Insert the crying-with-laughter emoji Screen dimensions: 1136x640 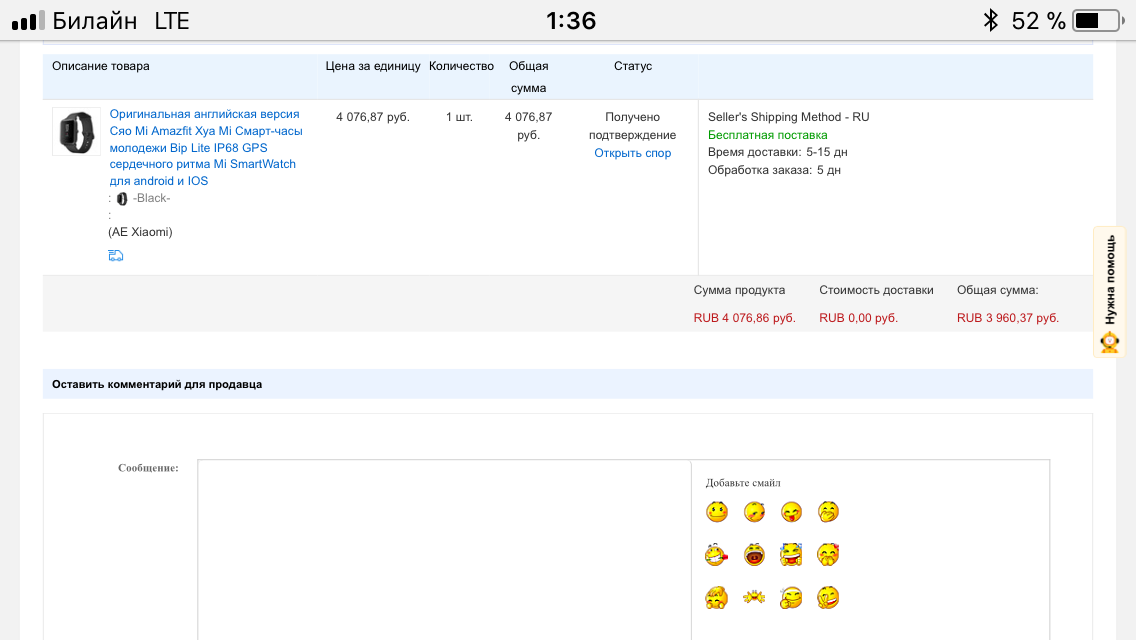(791, 555)
